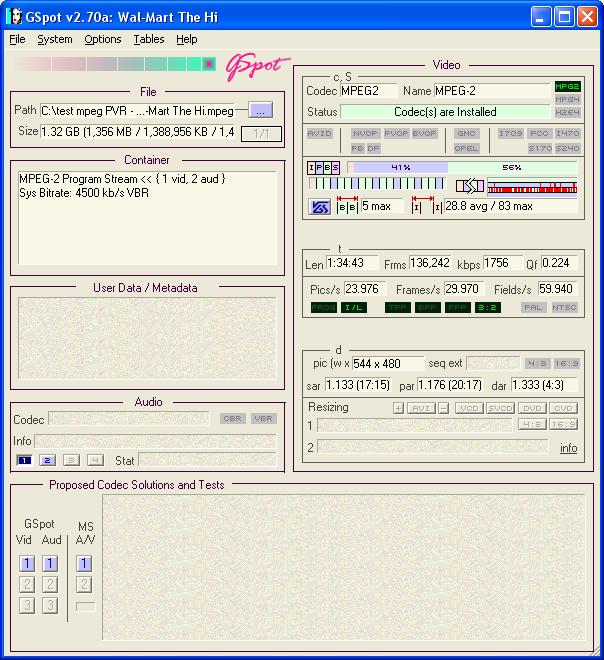Click the FCC indicator
The width and height of the screenshot is (604, 660).
(539, 133)
